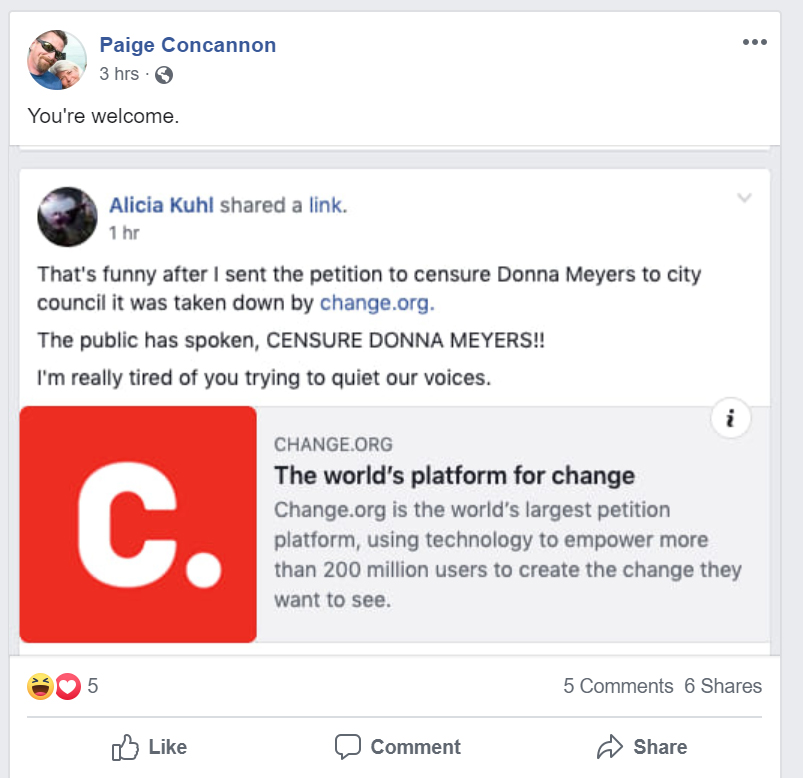Click the 'link' word in shared a link
803x778 pixels.
click(x=326, y=206)
